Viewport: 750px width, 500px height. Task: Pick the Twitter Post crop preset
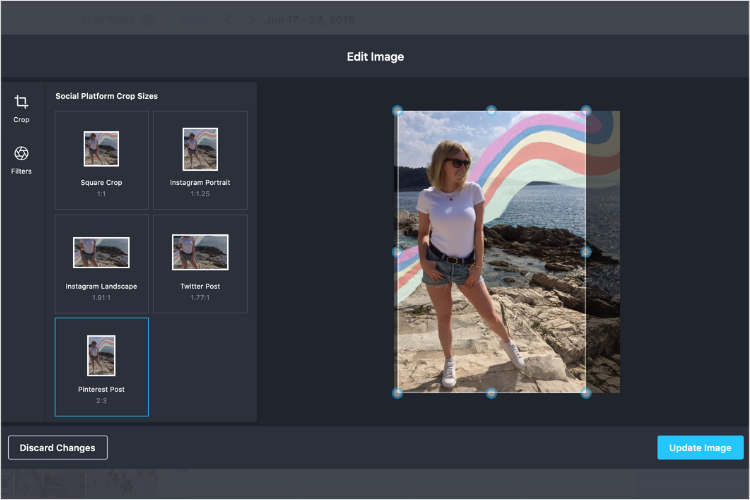200,263
